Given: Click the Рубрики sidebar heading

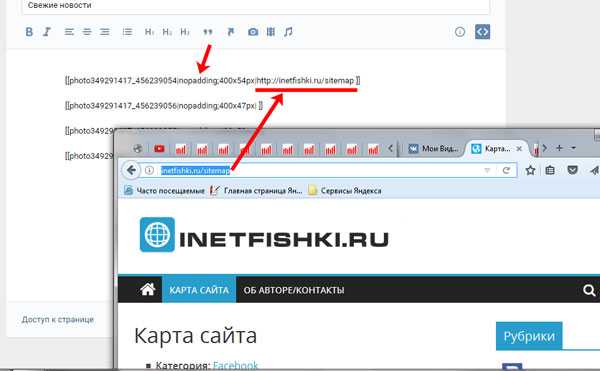Looking at the screenshot, I should [x=529, y=336].
